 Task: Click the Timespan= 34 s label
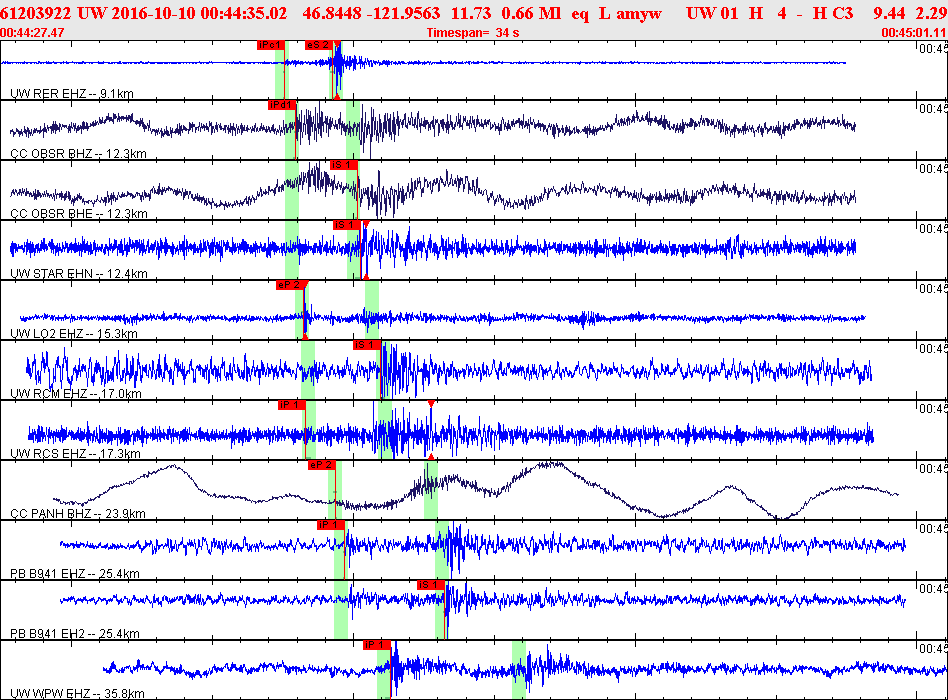[x=473, y=33]
